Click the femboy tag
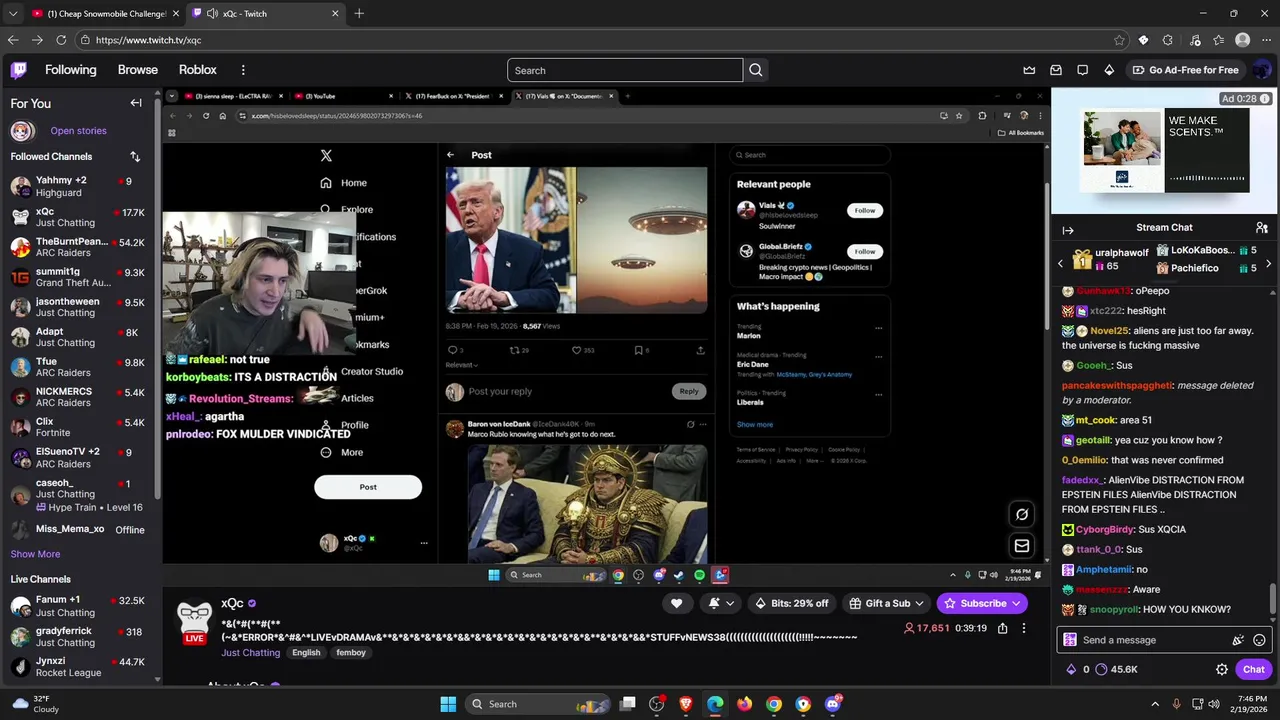The height and width of the screenshot is (720, 1280). 351,653
